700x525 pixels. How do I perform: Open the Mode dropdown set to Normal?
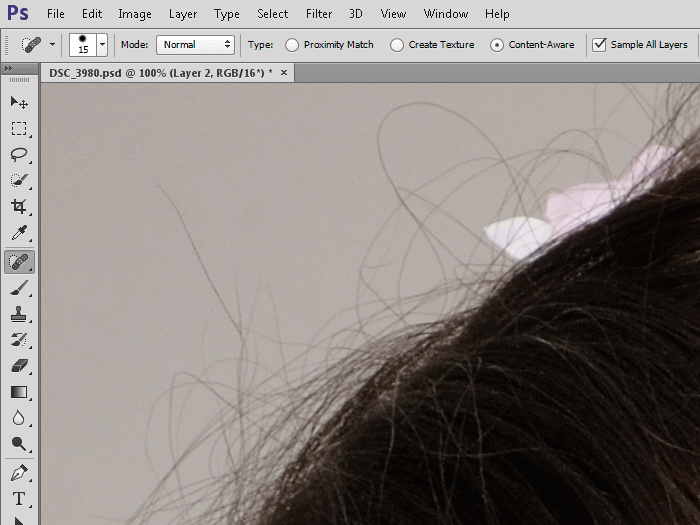196,45
